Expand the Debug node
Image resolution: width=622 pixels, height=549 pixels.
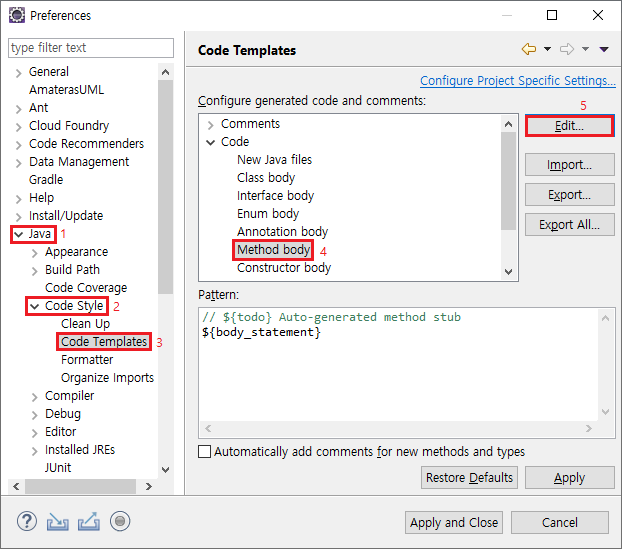[x=35, y=415]
